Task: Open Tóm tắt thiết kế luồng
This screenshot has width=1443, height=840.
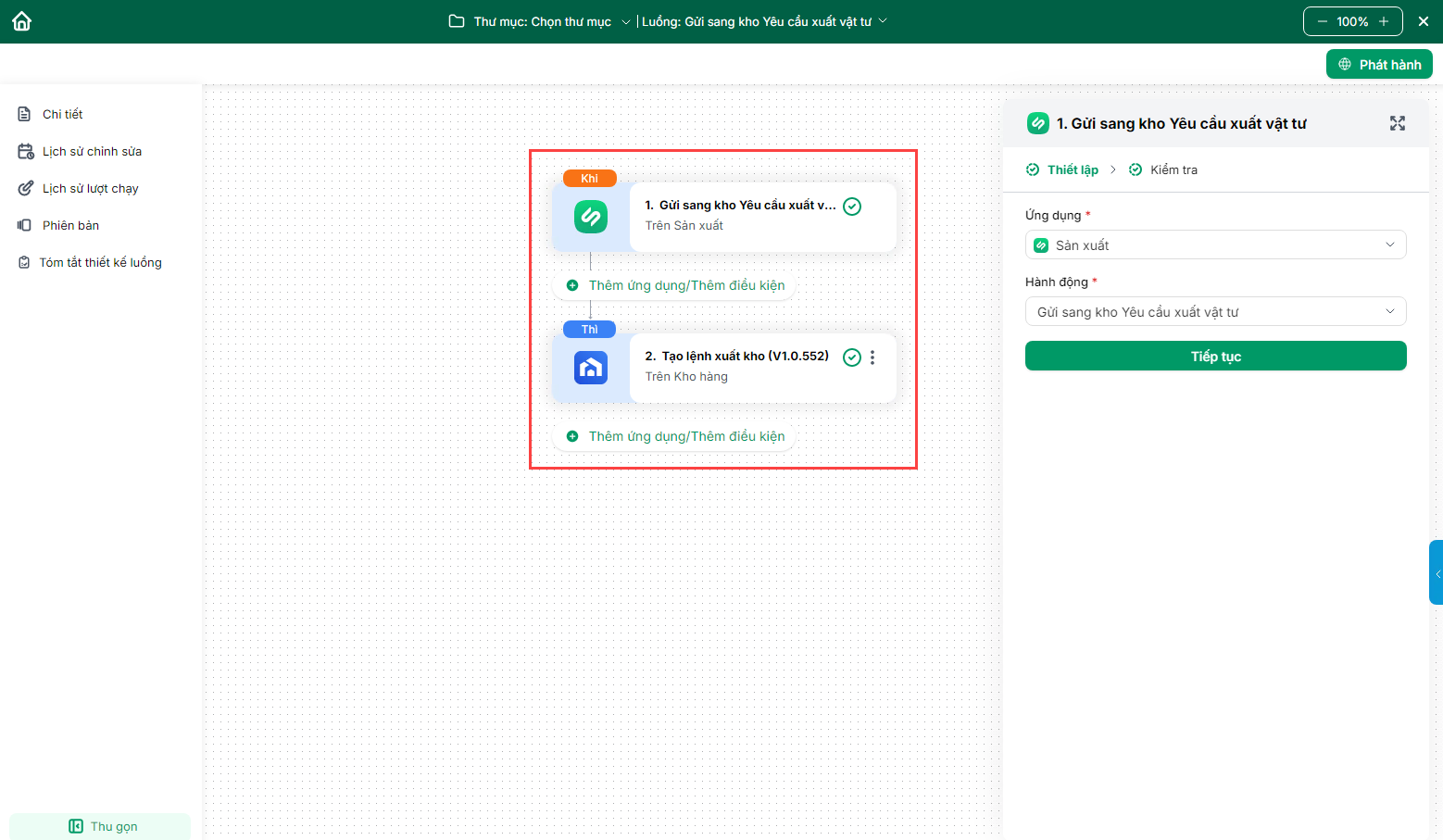Action: pyautogui.click(x=100, y=262)
